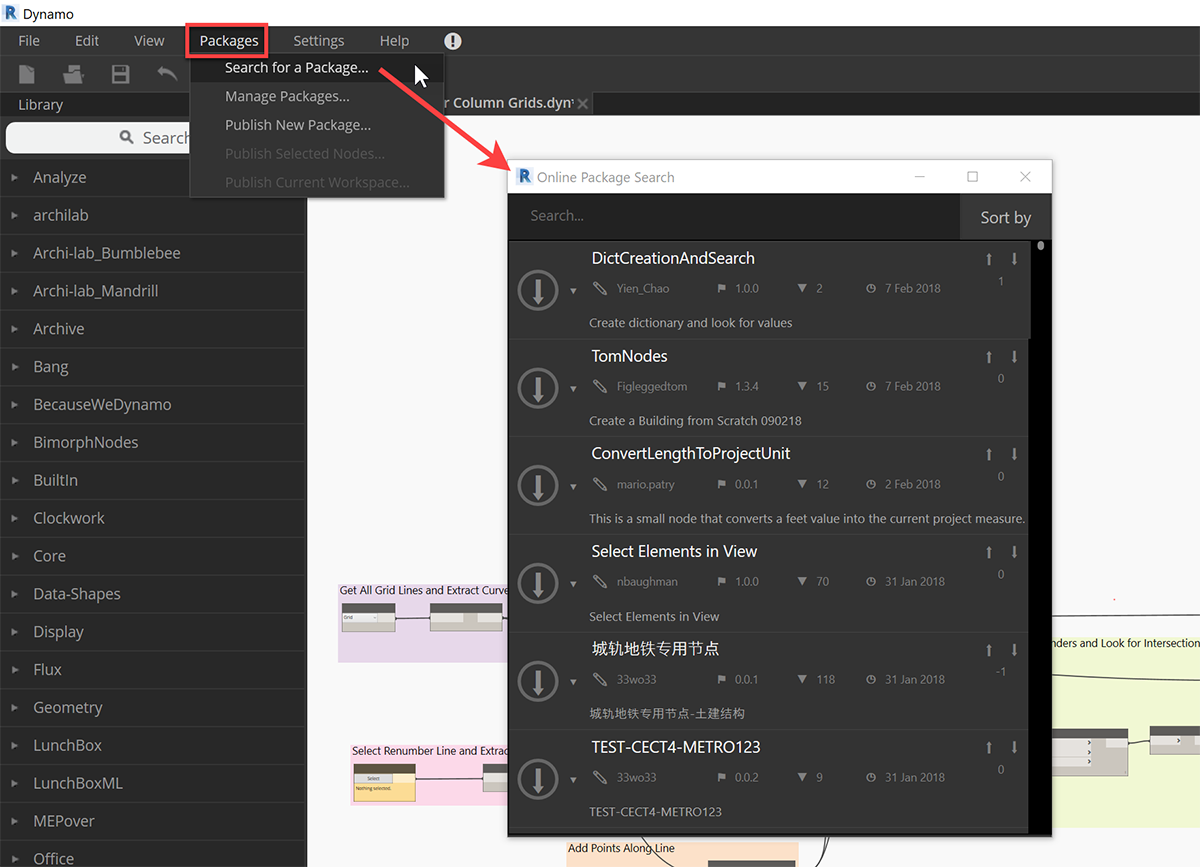
Task: Maximize the Online Package Search window
Action: 972,177
